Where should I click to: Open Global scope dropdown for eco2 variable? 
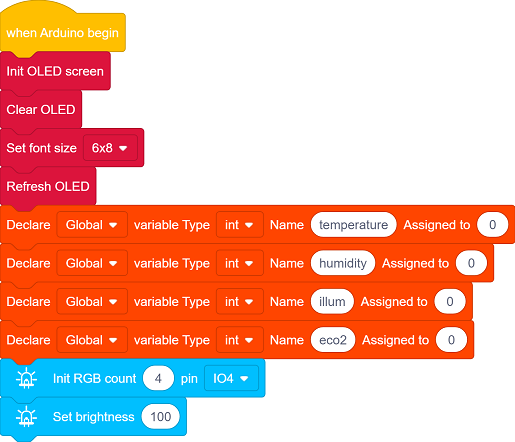pos(92,340)
